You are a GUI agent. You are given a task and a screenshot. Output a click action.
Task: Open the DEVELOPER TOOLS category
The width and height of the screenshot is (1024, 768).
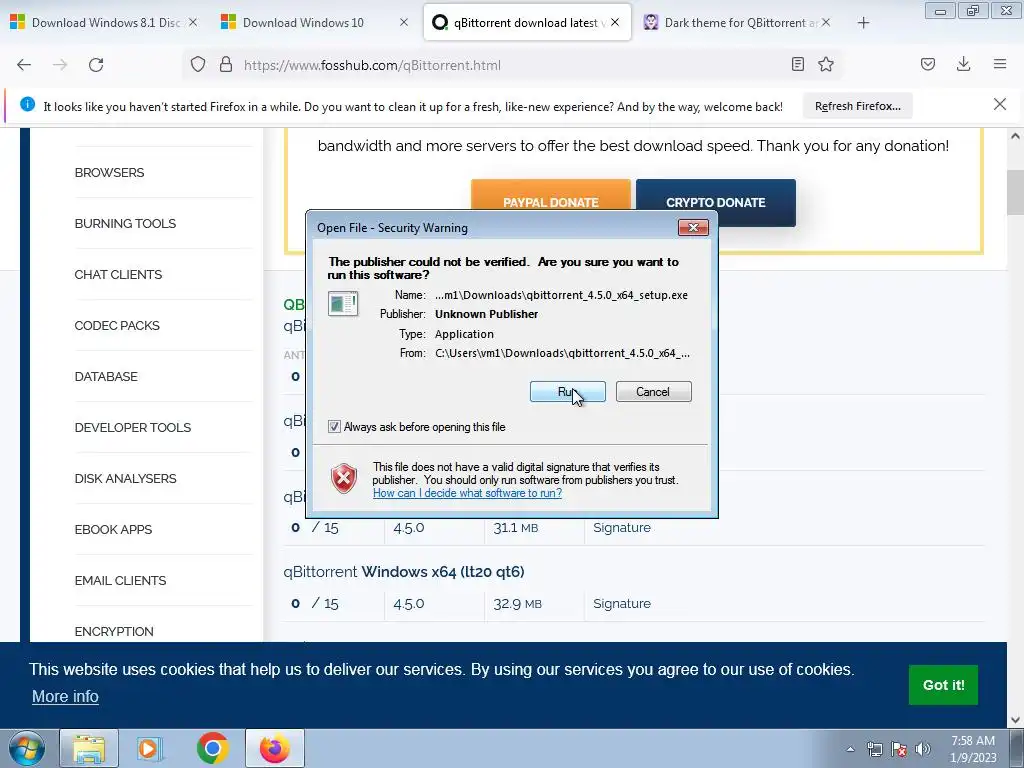pos(133,427)
